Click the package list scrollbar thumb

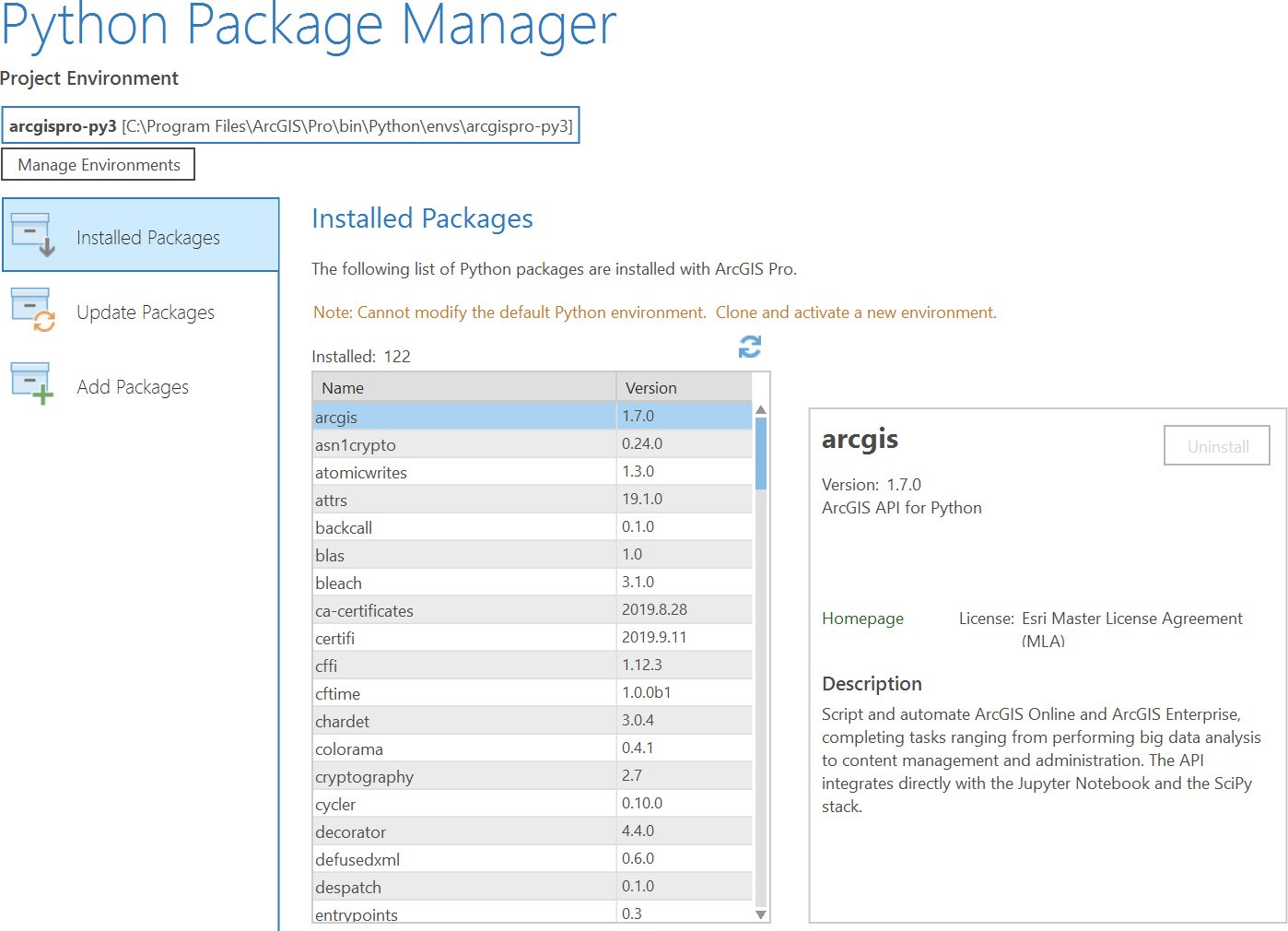pyautogui.click(x=761, y=453)
